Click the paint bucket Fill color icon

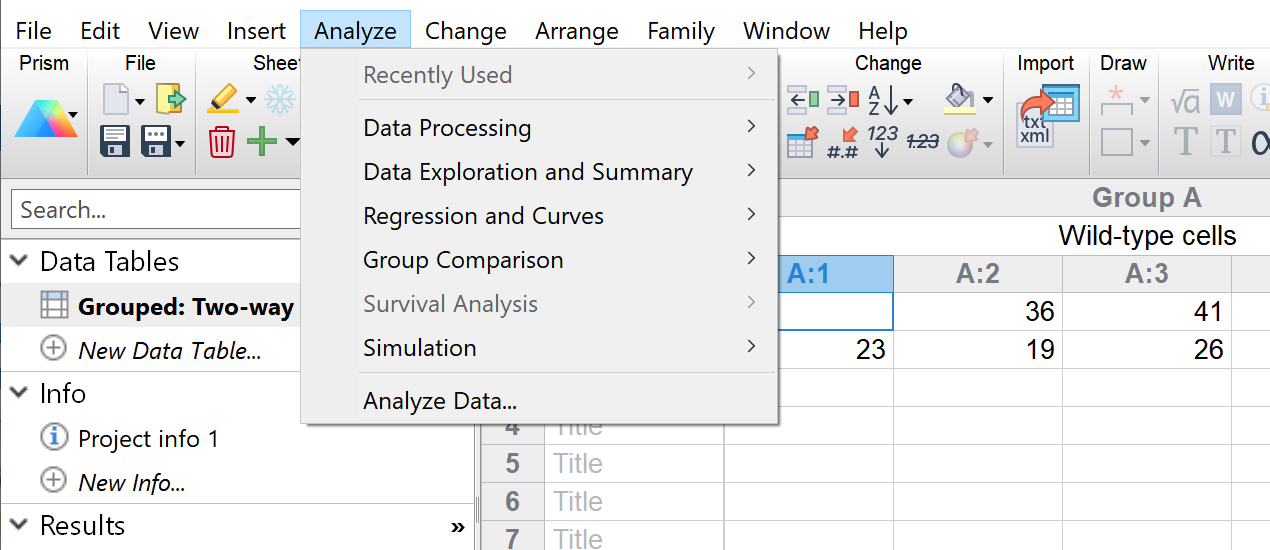click(x=960, y=100)
